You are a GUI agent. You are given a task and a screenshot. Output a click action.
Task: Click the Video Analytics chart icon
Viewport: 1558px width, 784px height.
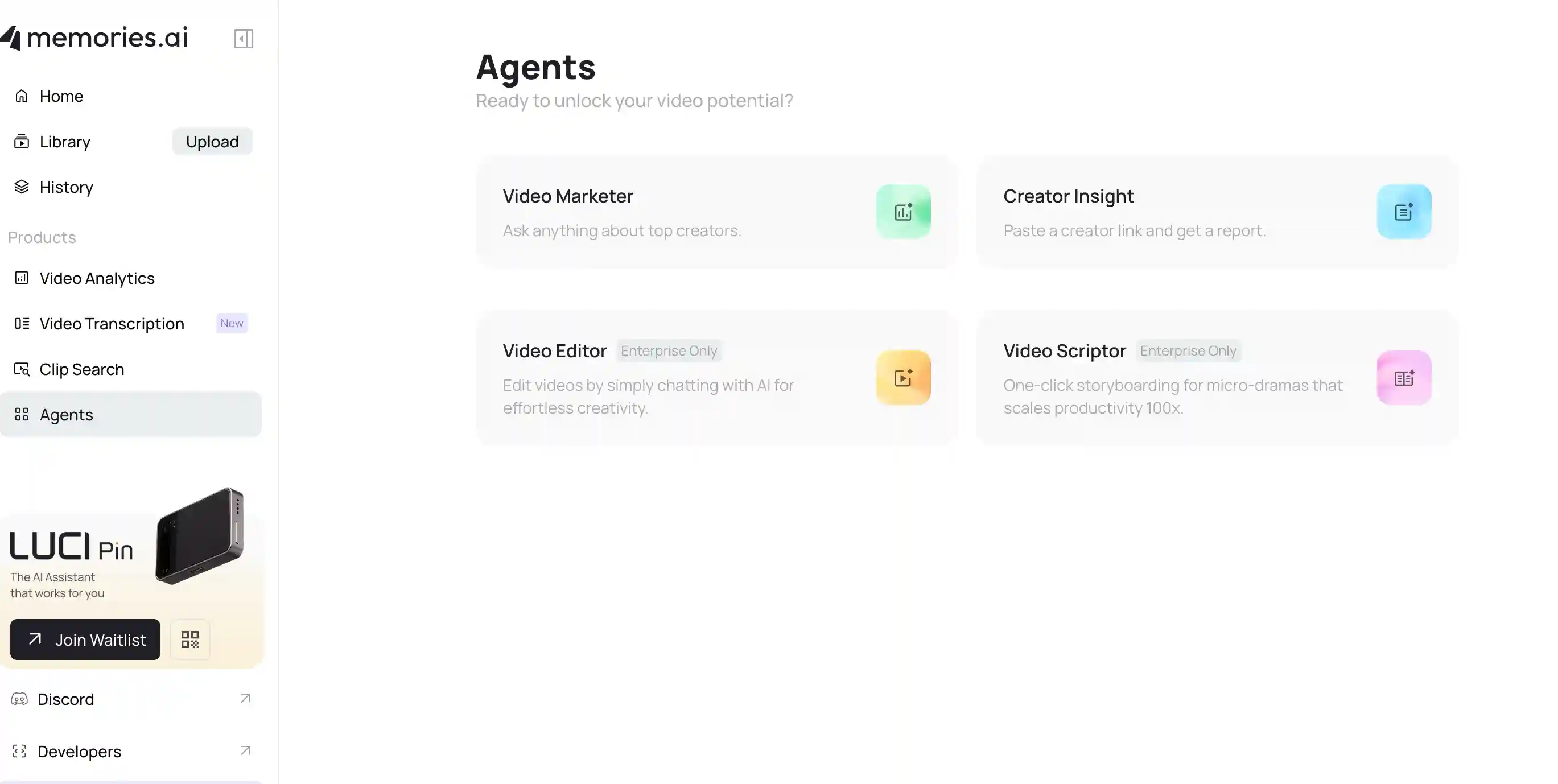pyautogui.click(x=22, y=278)
